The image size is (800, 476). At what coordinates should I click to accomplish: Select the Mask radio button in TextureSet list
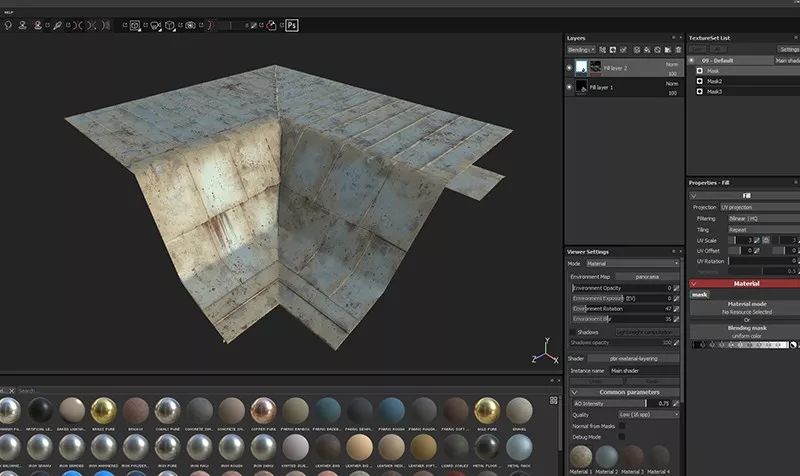(x=699, y=71)
